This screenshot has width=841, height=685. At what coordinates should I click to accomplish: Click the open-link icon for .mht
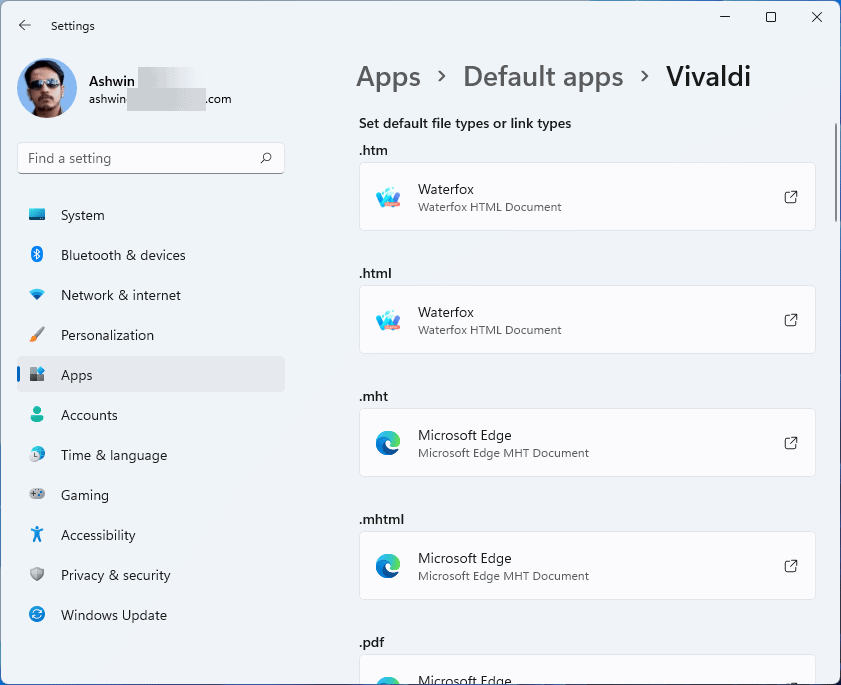791,443
